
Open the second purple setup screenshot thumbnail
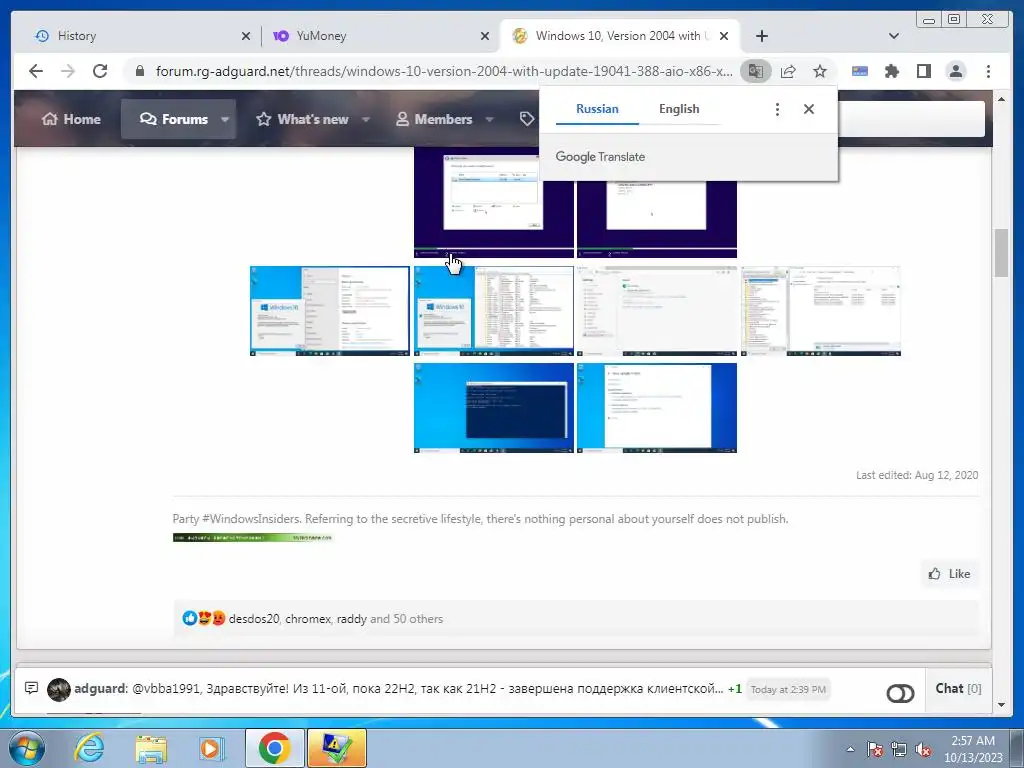[657, 219]
